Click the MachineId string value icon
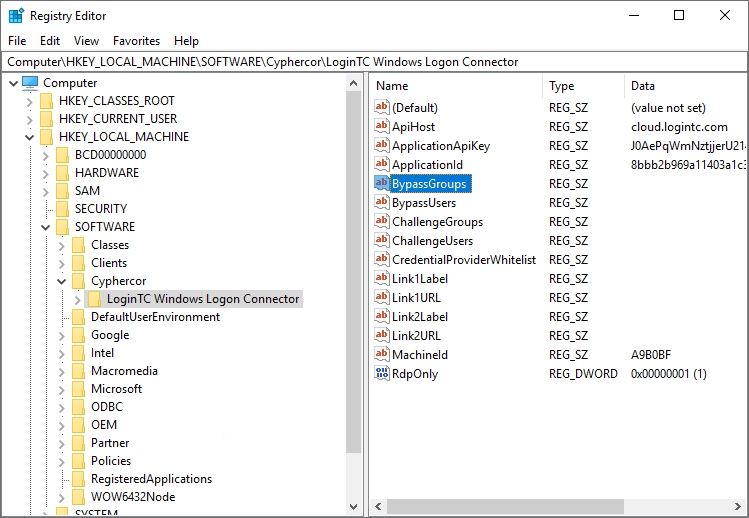 click(x=382, y=355)
